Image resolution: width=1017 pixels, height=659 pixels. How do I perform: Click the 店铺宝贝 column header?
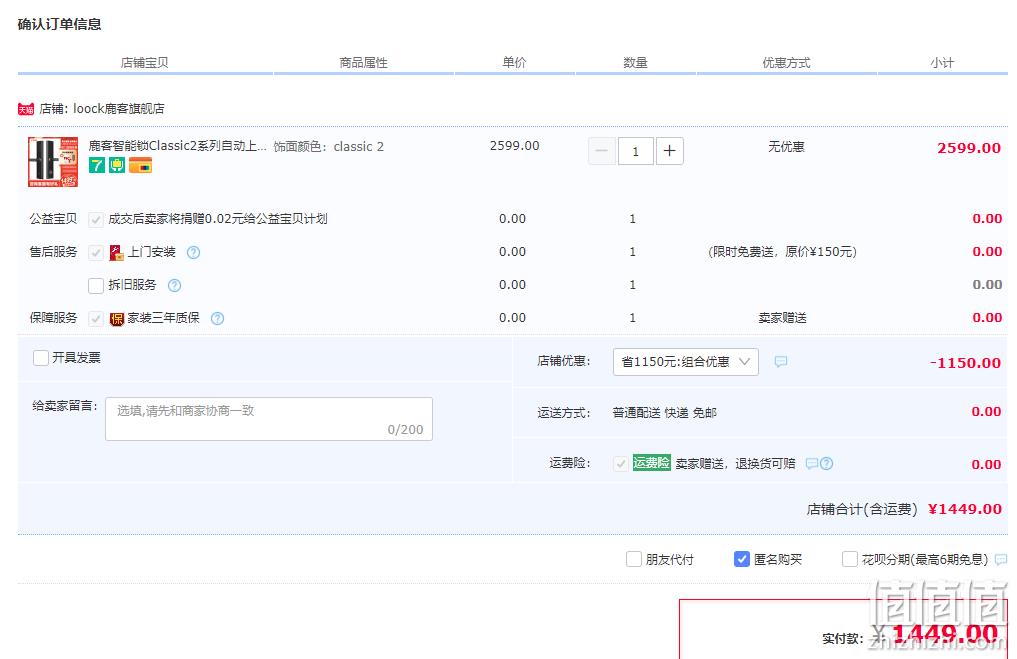[145, 63]
